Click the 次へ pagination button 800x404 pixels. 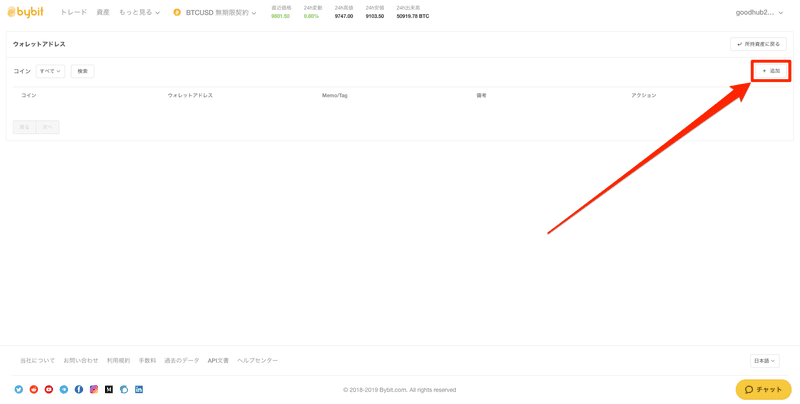click(x=47, y=127)
